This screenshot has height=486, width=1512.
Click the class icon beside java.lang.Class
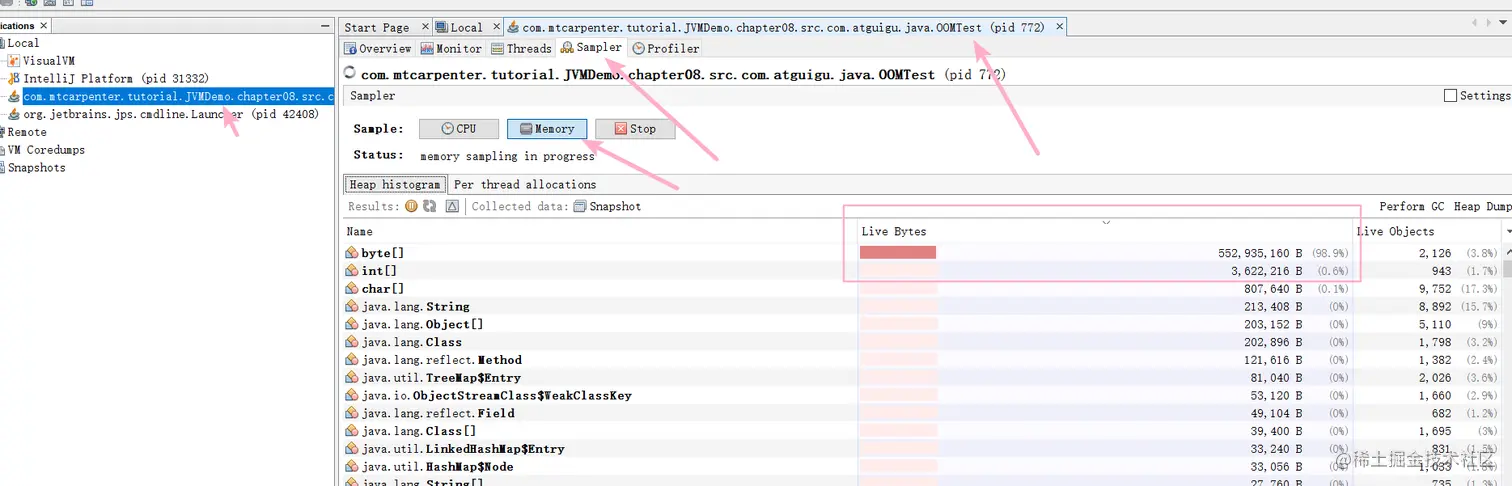pos(351,342)
